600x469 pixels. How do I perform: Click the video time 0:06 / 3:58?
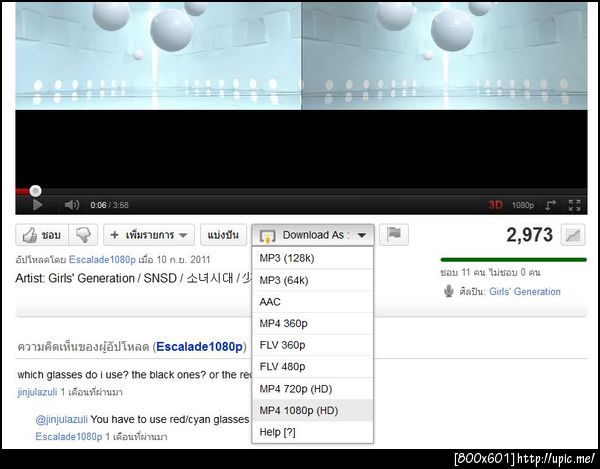(x=109, y=205)
